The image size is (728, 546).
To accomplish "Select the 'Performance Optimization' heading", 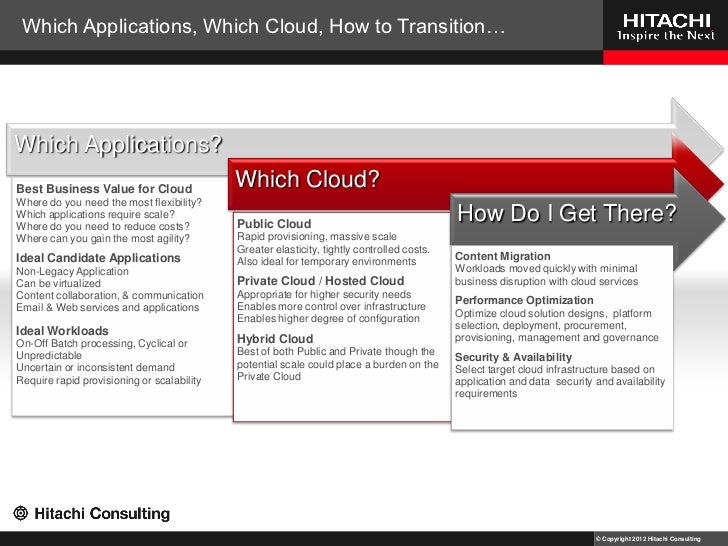I will coord(524,300).
